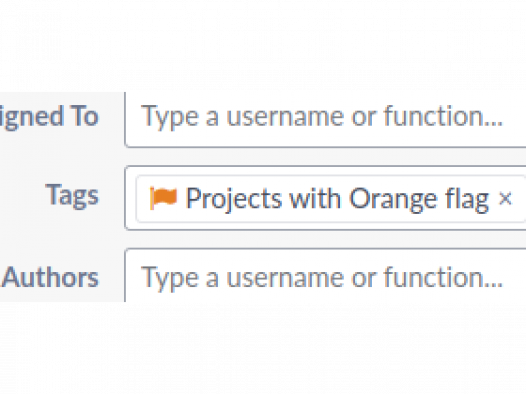Delete the orange flag tag with ×
526x394 pixels.
click(505, 198)
